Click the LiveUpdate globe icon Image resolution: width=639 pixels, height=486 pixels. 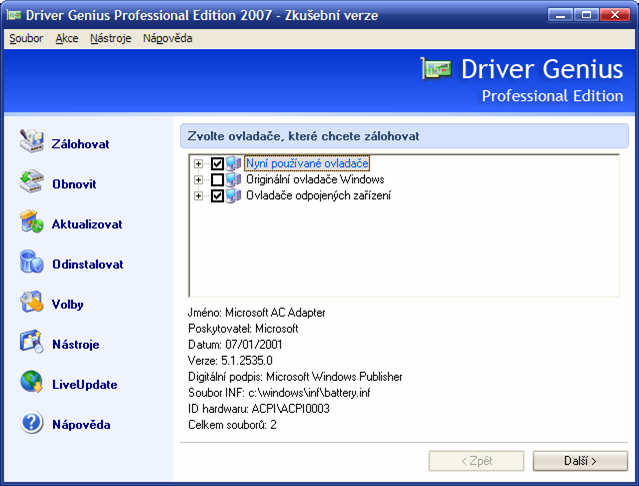[x=31, y=382]
